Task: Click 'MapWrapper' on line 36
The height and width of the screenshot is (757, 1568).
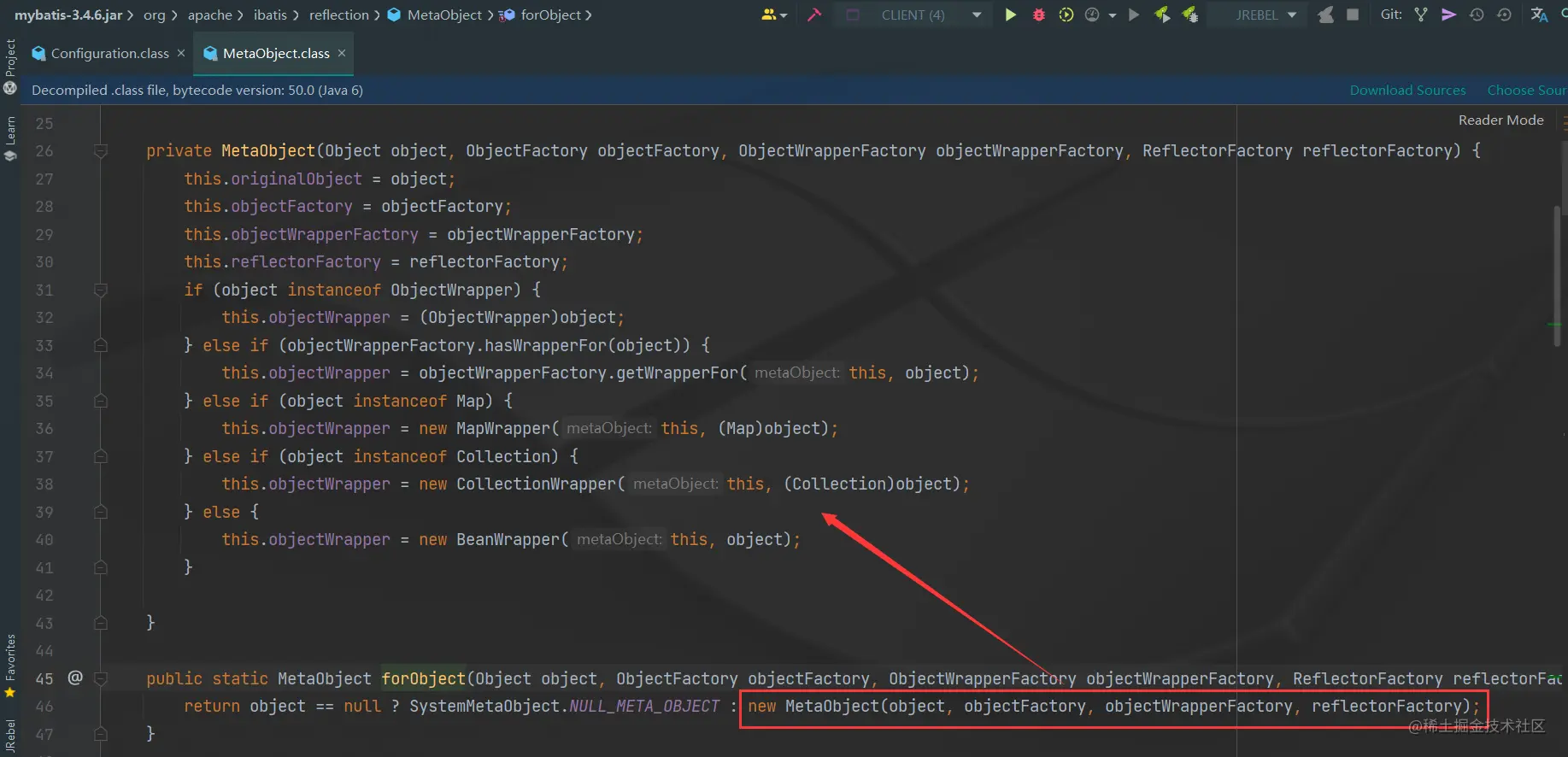Action: tap(503, 428)
